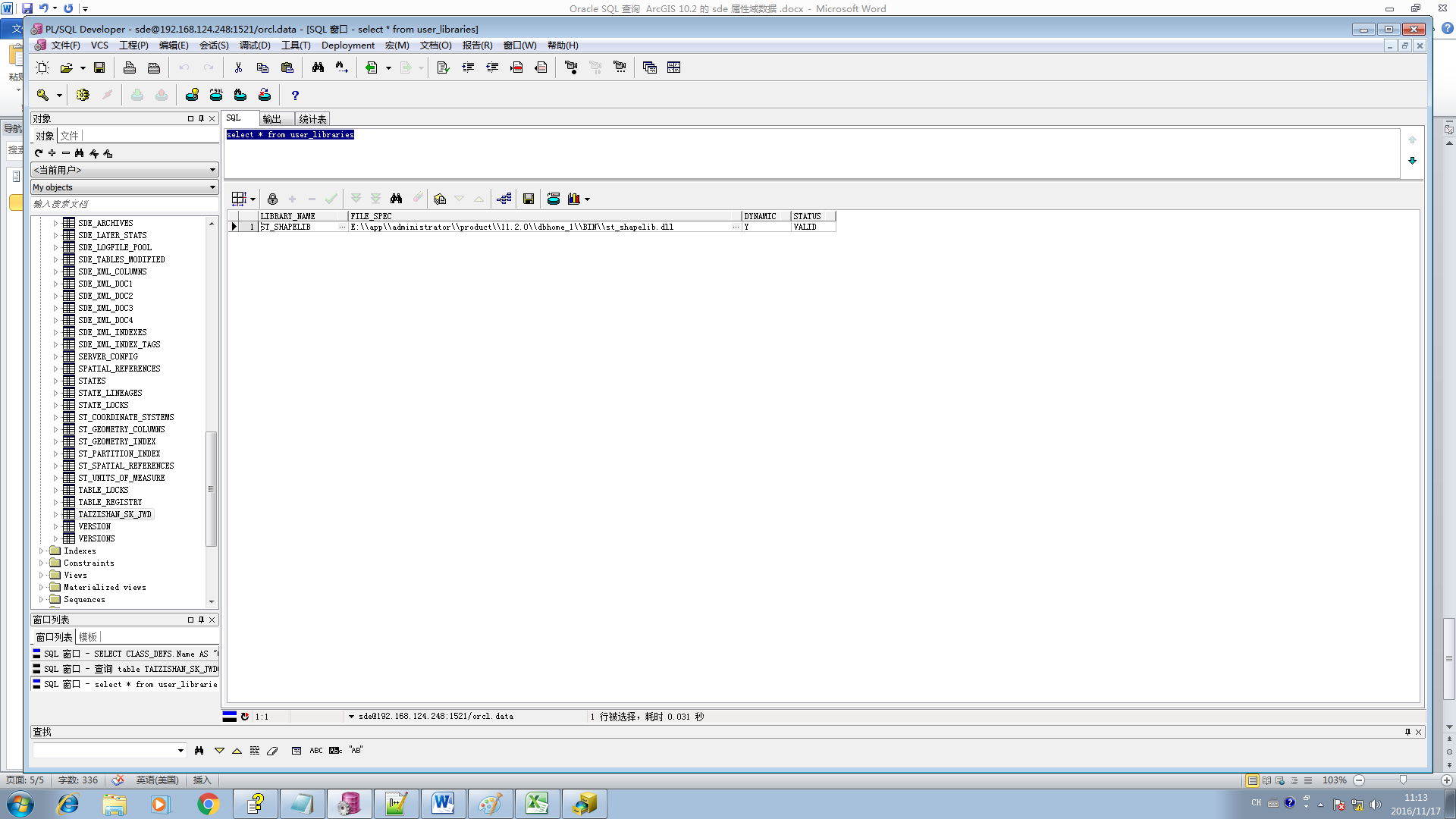Export grid data to Excel chart icon

pos(574,199)
